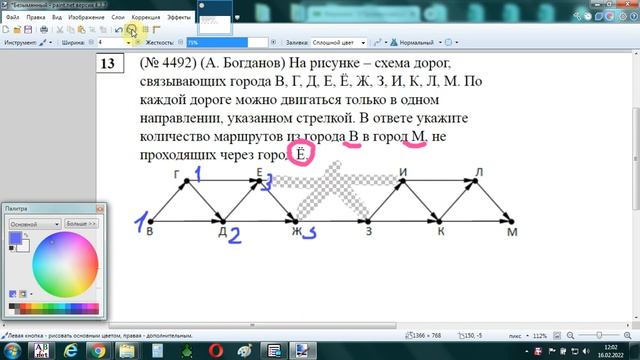The image size is (640, 360).
Task: Open the Нормальный blend mode dropdown
Action: click(416, 42)
